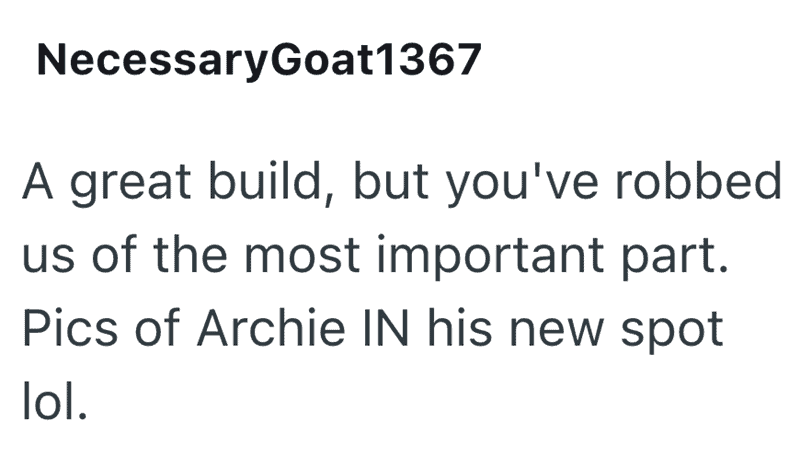Click the word "us" starting the second line

pyautogui.click(x=44, y=258)
